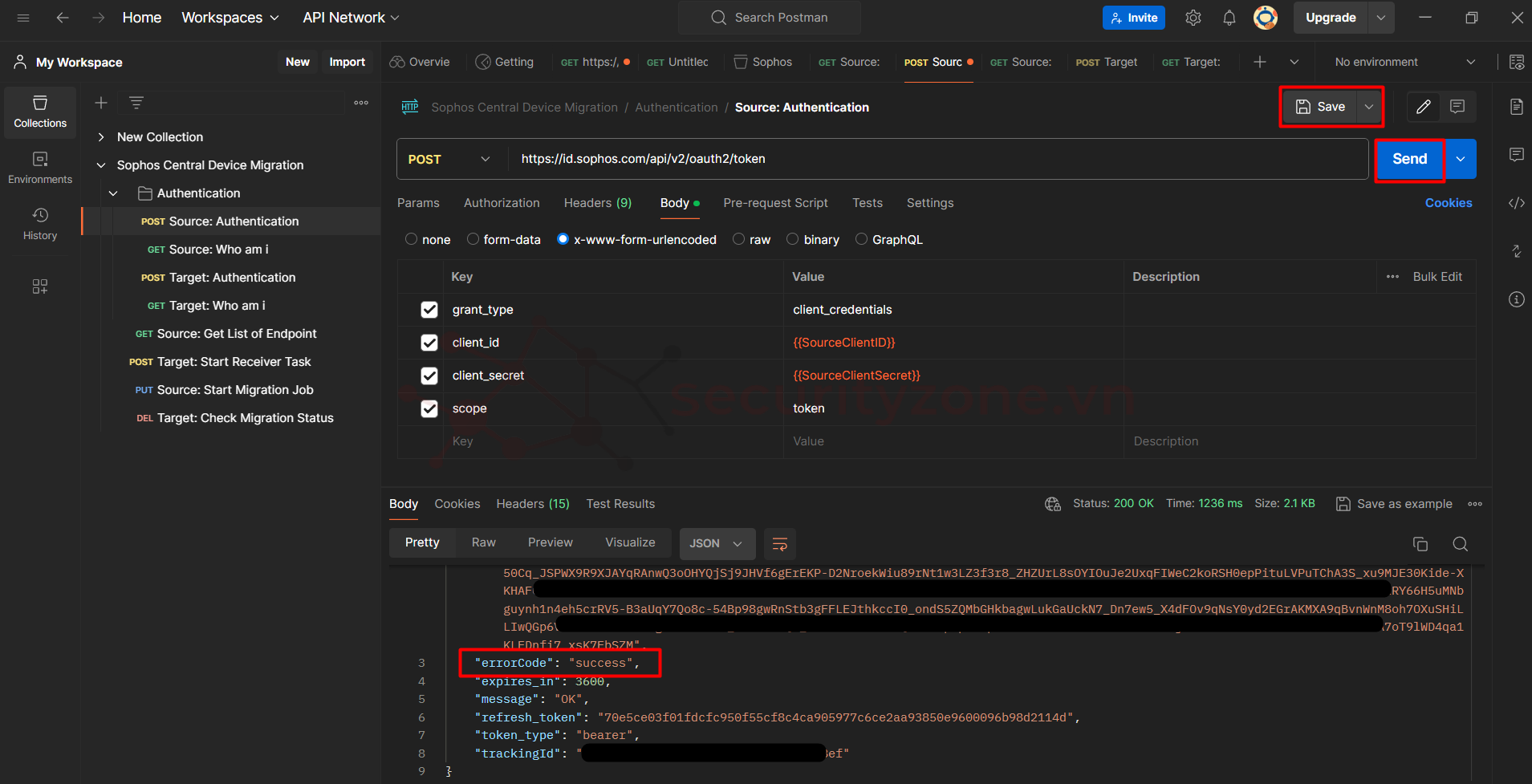
Task: Collapse Sophos Central Device Migration collection
Action: coord(101,165)
